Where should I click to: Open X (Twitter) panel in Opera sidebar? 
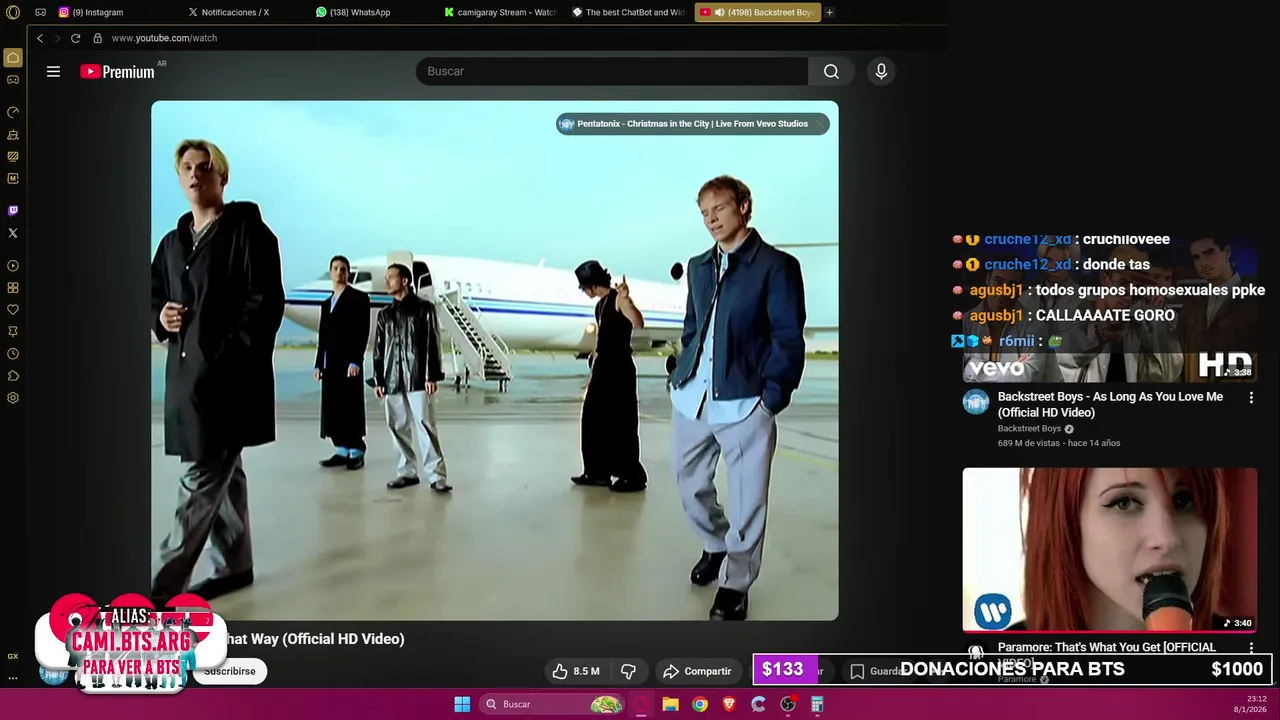pos(13,232)
